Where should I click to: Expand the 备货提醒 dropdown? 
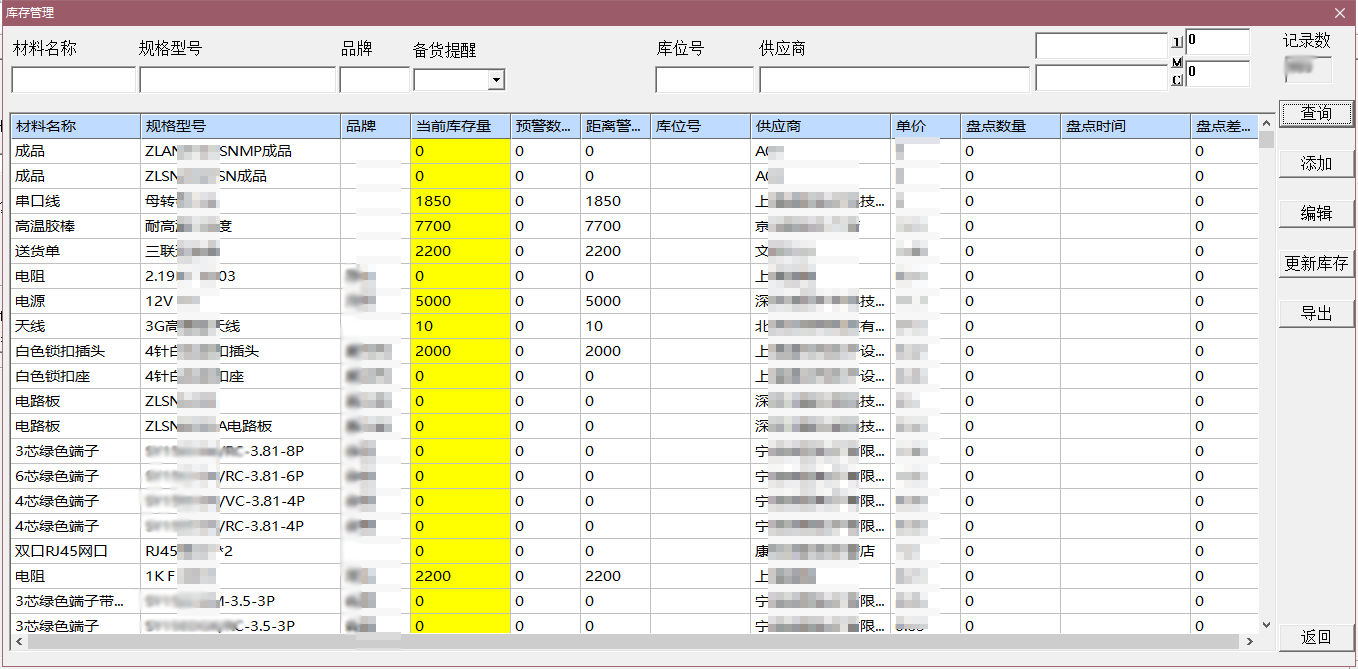click(x=496, y=80)
